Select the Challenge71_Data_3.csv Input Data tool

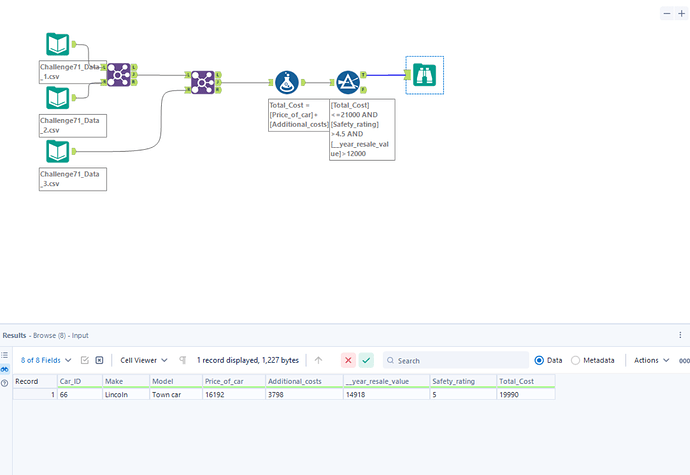coord(58,151)
